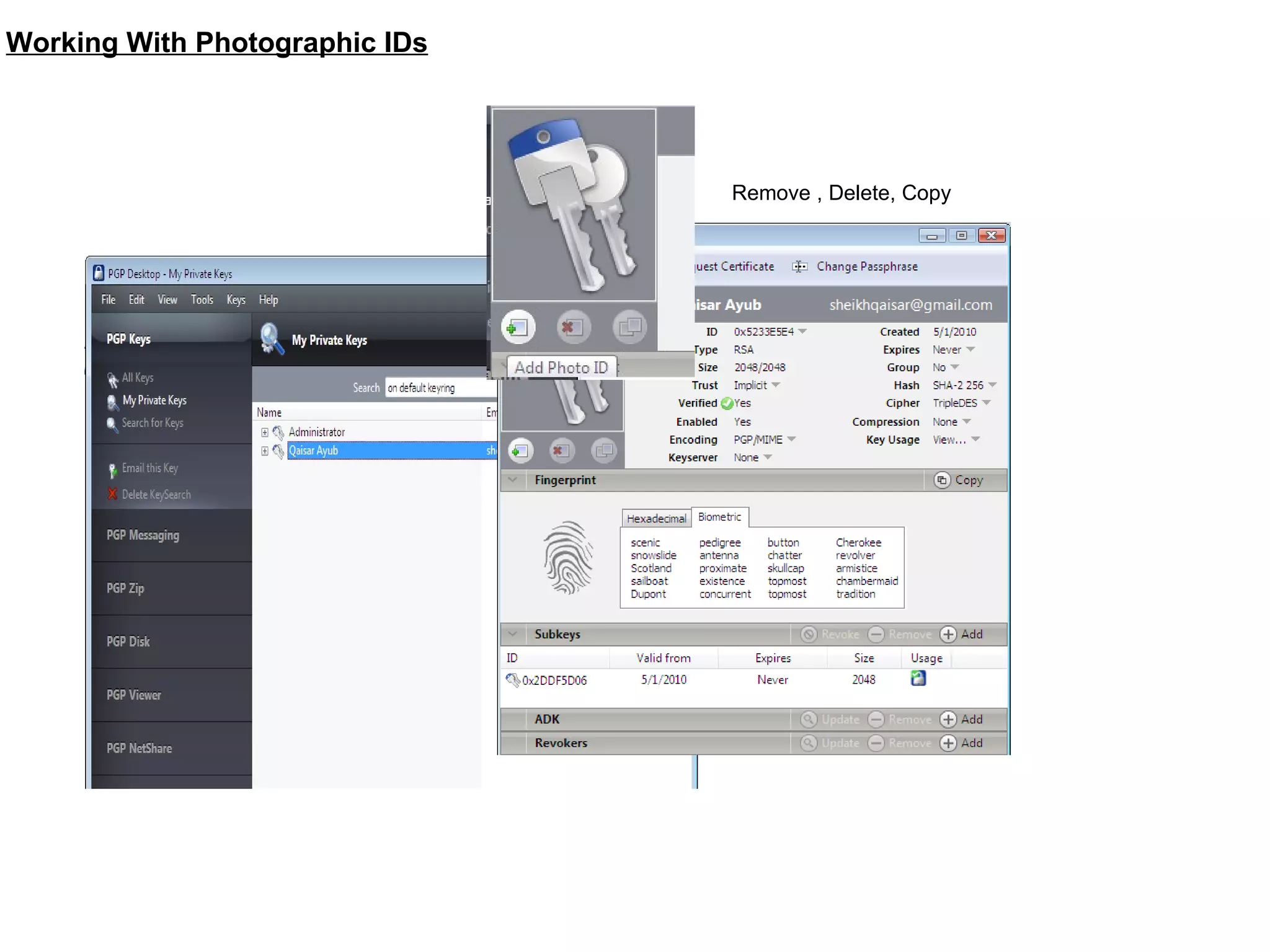This screenshot has width=1270, height=952.
Task: Click the large Add Photo ID icon button
Action: click(518, 327)
